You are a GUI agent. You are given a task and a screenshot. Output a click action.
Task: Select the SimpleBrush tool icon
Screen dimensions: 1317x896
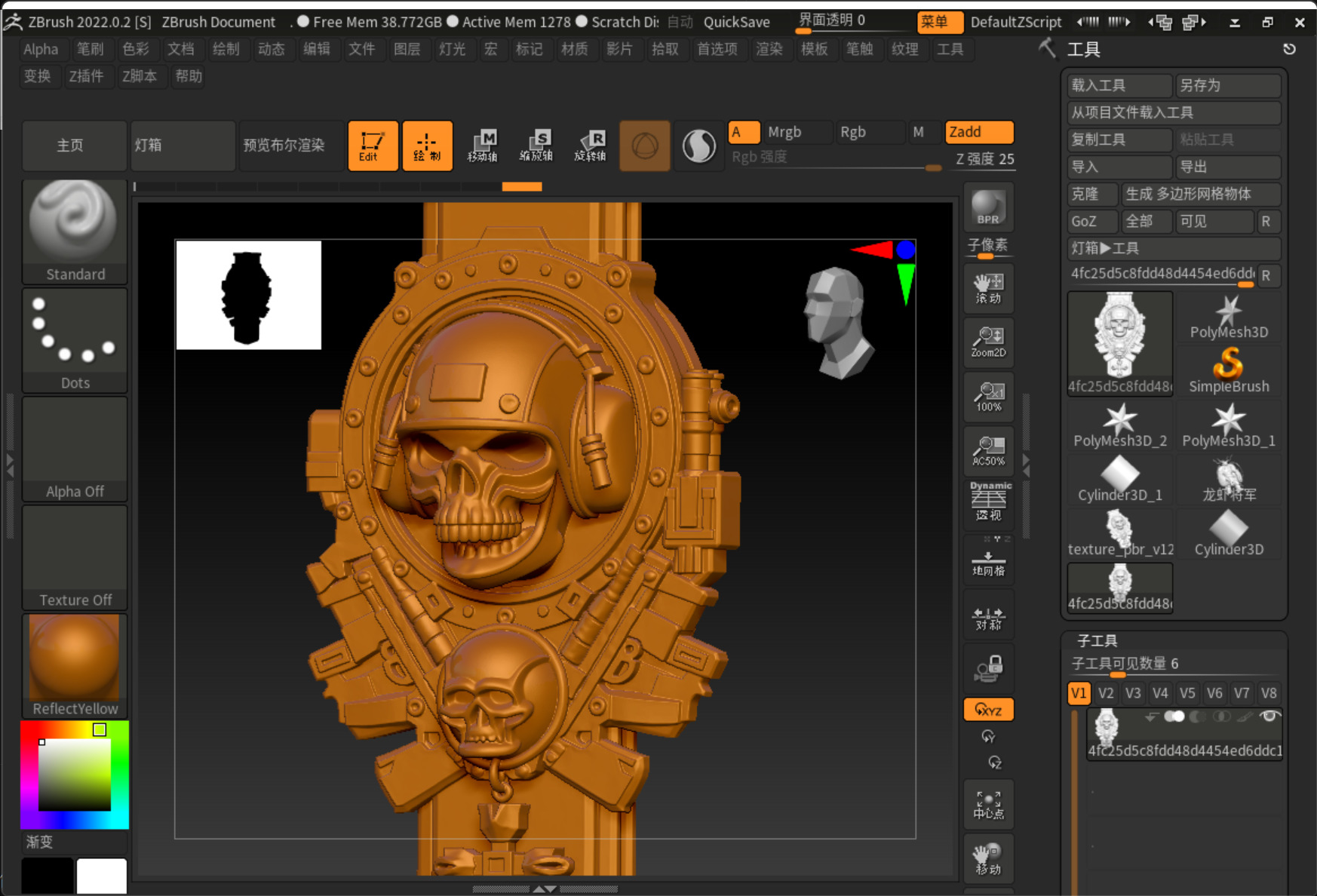pyautogui.click(x=1229, y=371)
